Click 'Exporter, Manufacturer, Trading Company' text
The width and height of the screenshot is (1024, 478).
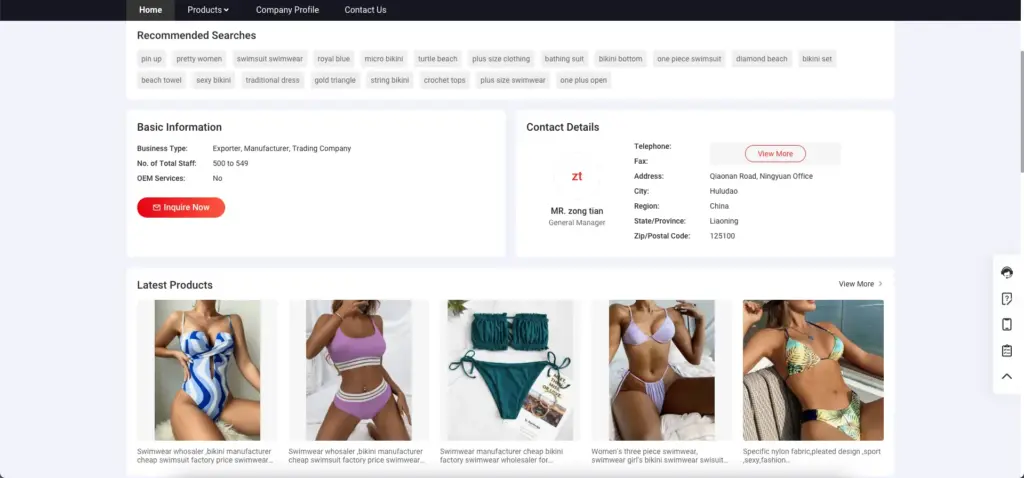click(x=282, y=148)
